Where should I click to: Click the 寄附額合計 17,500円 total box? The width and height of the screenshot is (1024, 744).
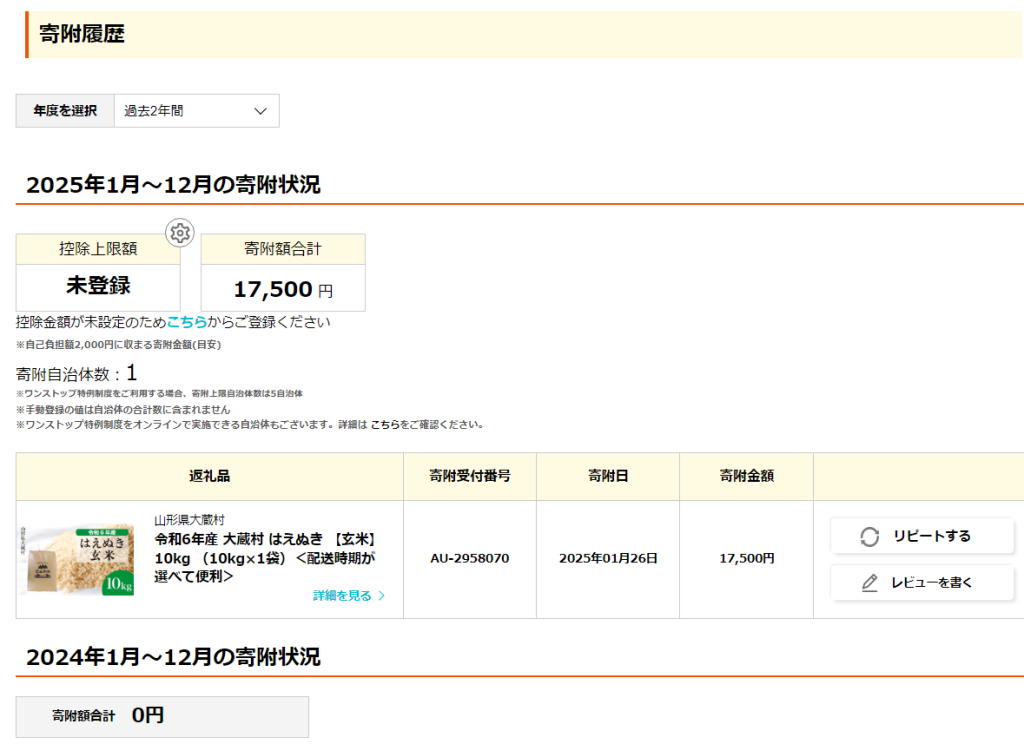(x=282, y=286)
